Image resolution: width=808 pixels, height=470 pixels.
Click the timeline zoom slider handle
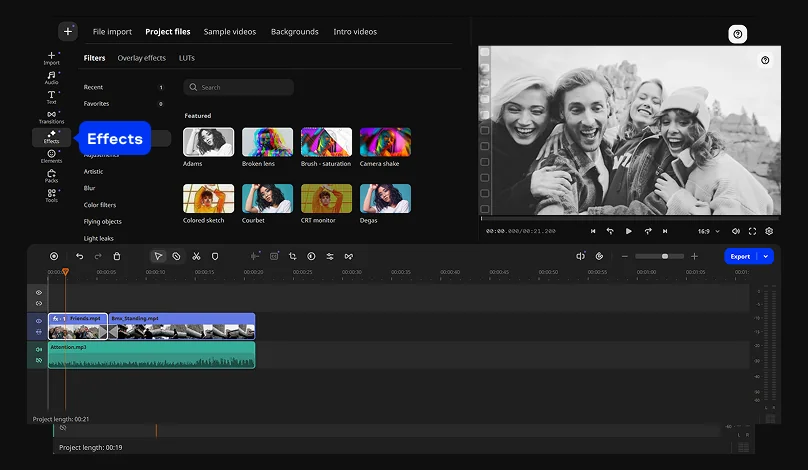[x=665, y=256]
